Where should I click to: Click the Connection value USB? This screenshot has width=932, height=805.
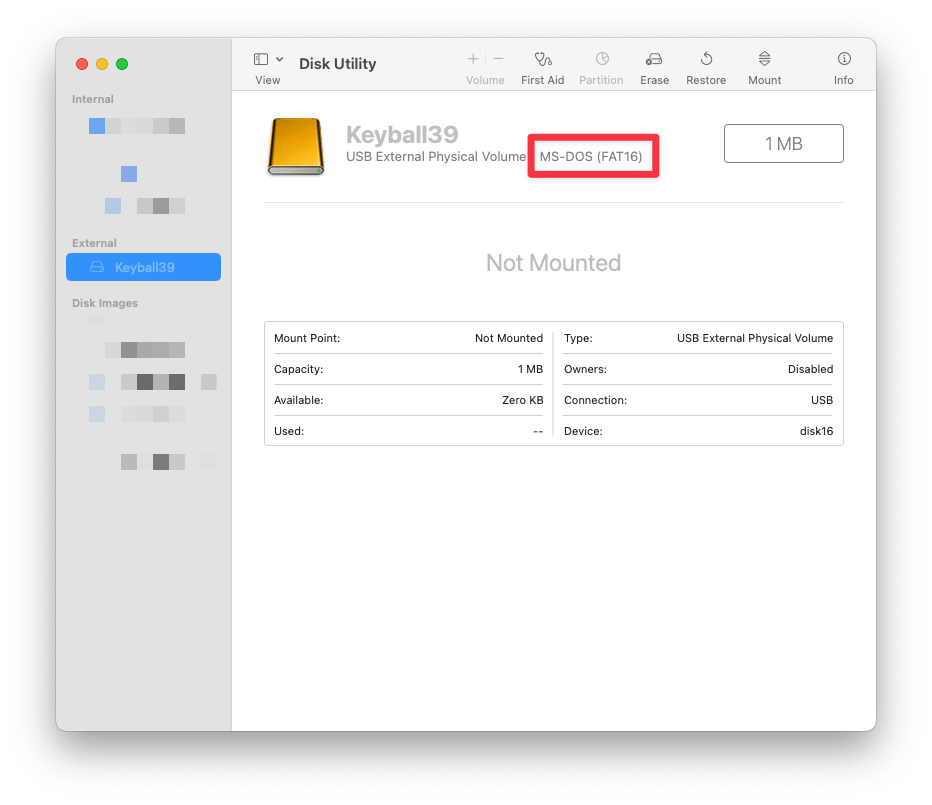tap(822, 400)
